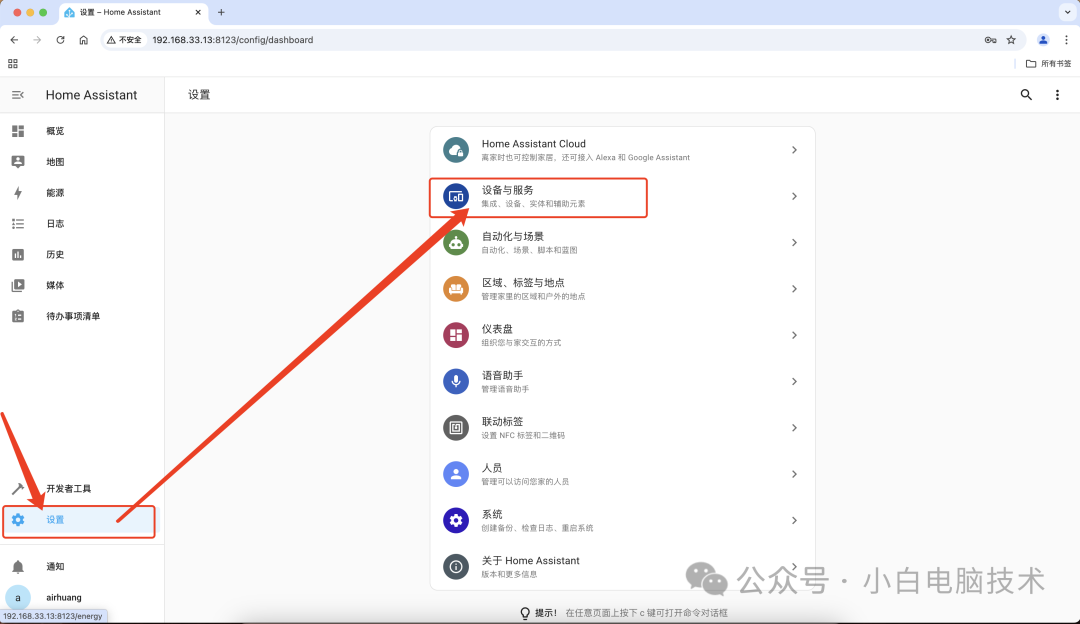Open the 语音助手 settings title
1080x624 pixels.
click(502, 375)
